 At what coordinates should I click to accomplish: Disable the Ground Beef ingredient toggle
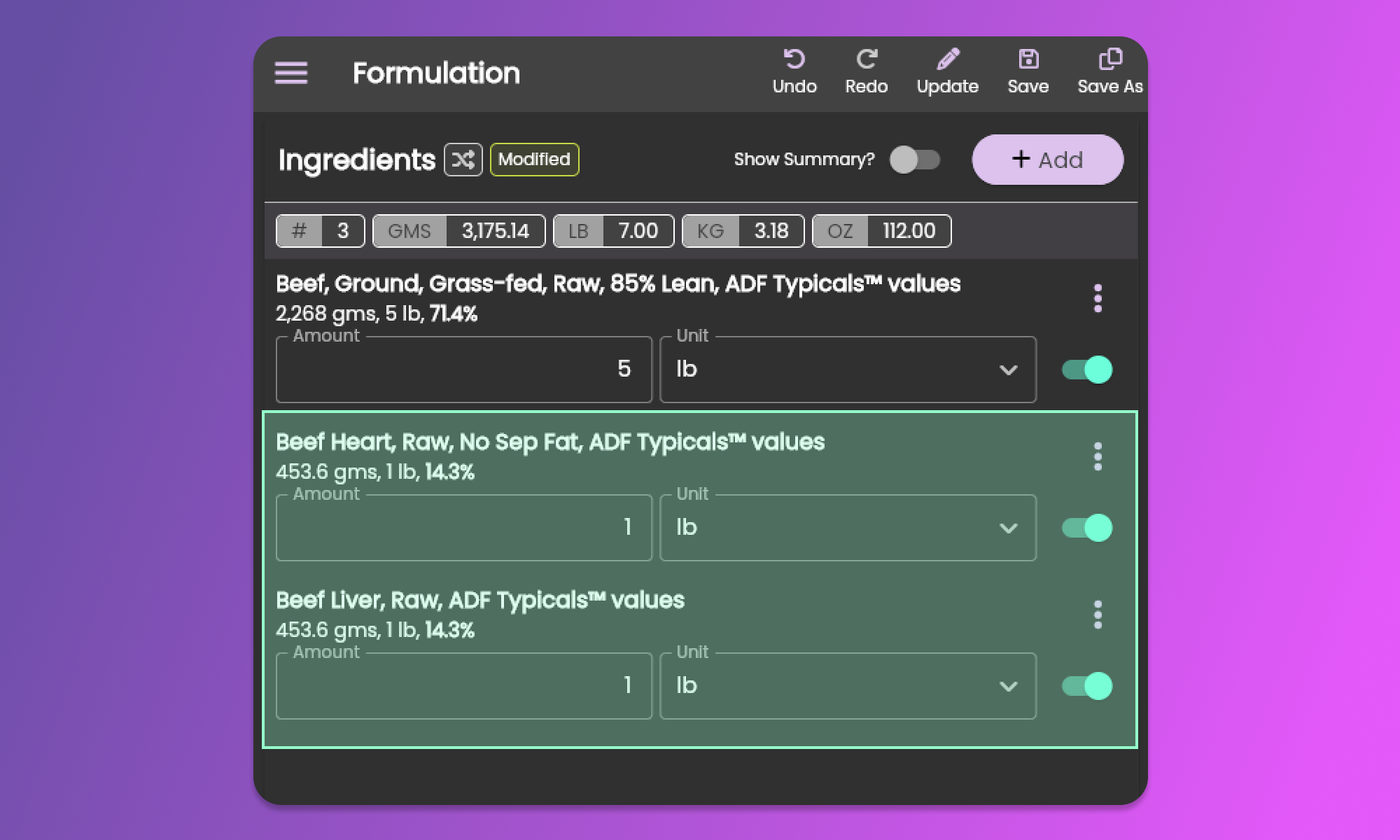(1086, 370)
